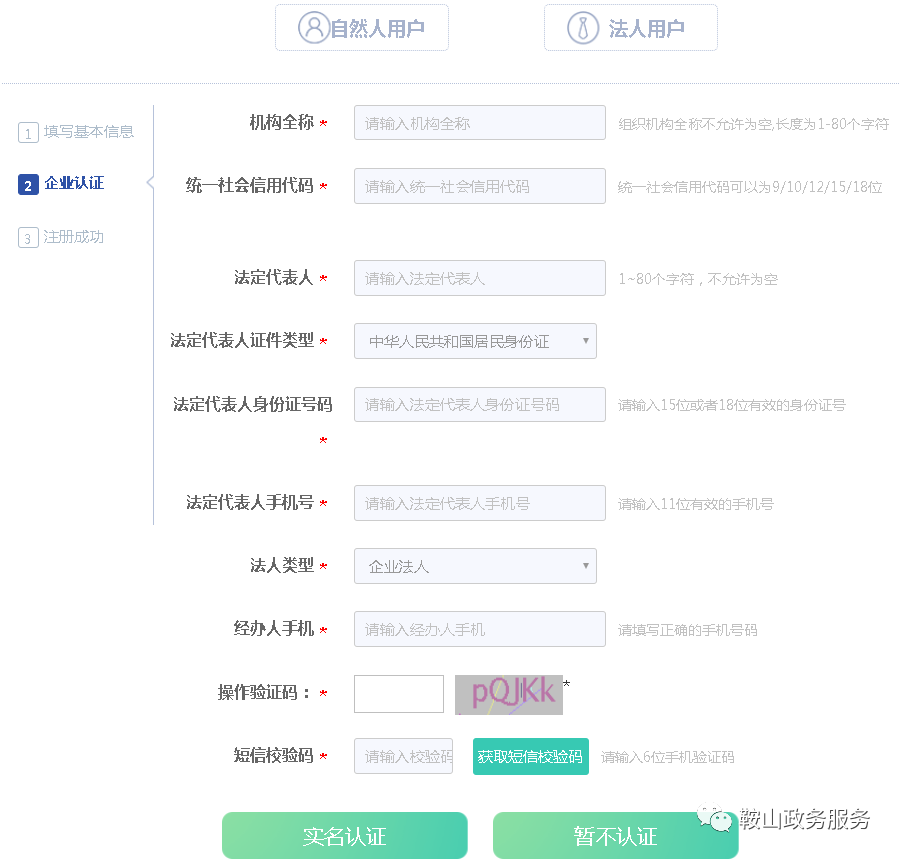Expand the 中华人民共和国居民身份证 selector arrow
The image size is (900, 859).
click(585, 340)
